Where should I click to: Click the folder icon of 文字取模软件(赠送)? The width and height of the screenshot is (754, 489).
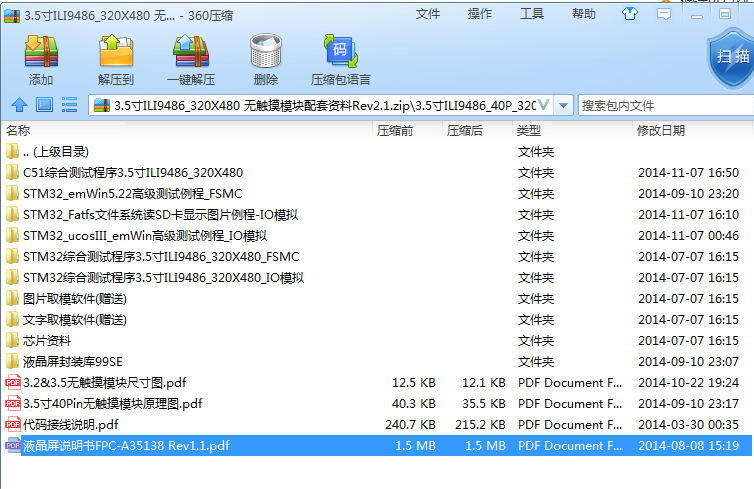(x=13, y=319)
